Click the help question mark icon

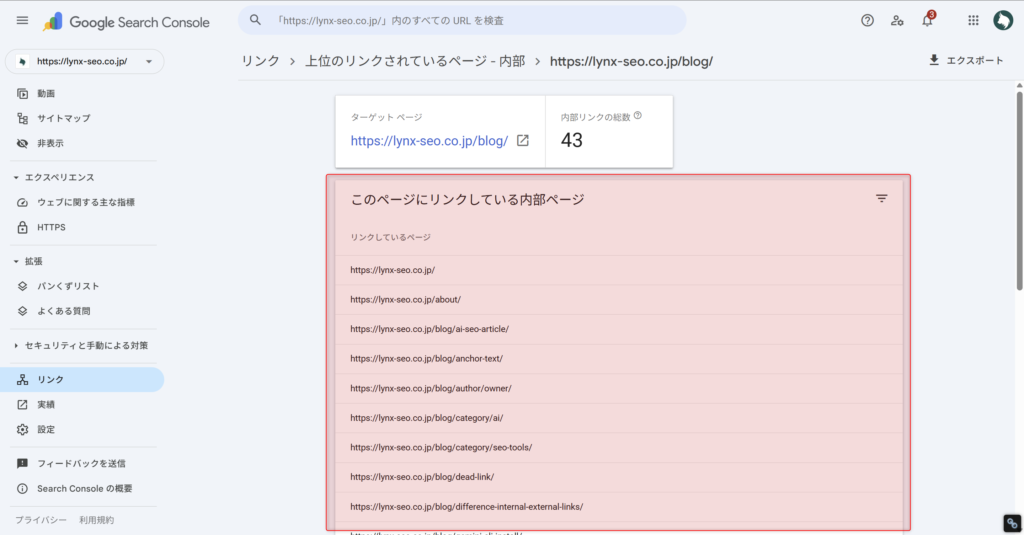867,20
